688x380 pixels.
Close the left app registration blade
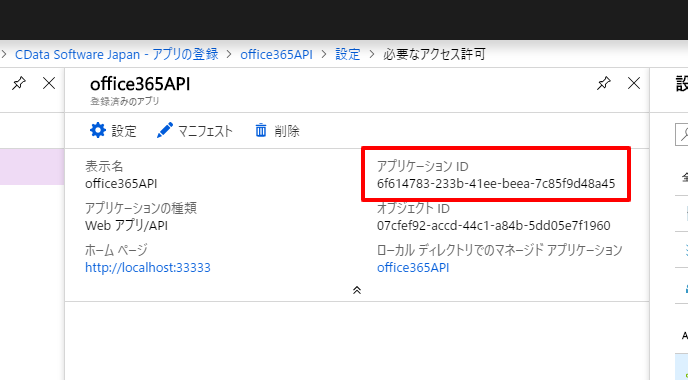coord(49,83)
